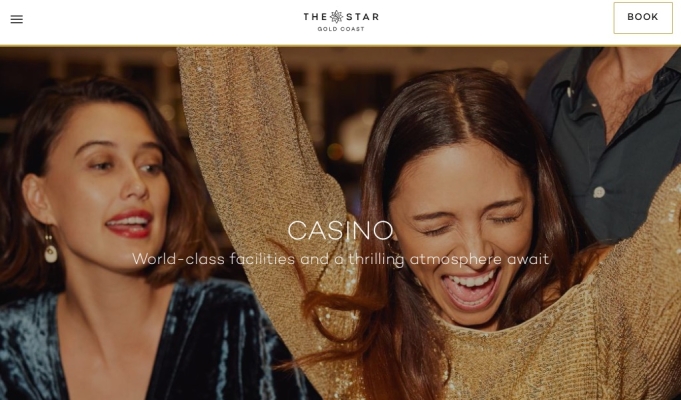Select the GOLD COAST text under logo
Screen dimensions: 681x400
pos(341,29)
